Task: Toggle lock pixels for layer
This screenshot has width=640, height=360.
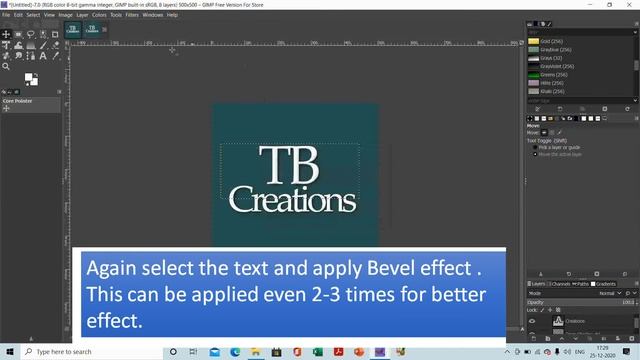Action: [542, 310]
